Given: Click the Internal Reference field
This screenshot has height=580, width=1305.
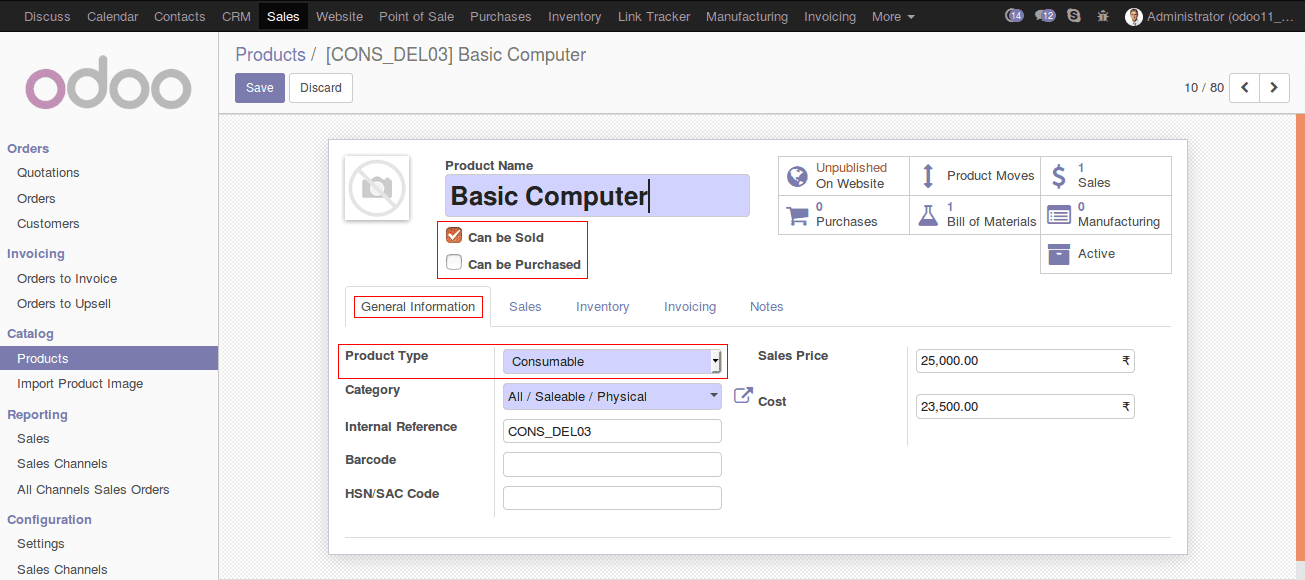Looking at the screenshot, I should [x=612, y=431].
